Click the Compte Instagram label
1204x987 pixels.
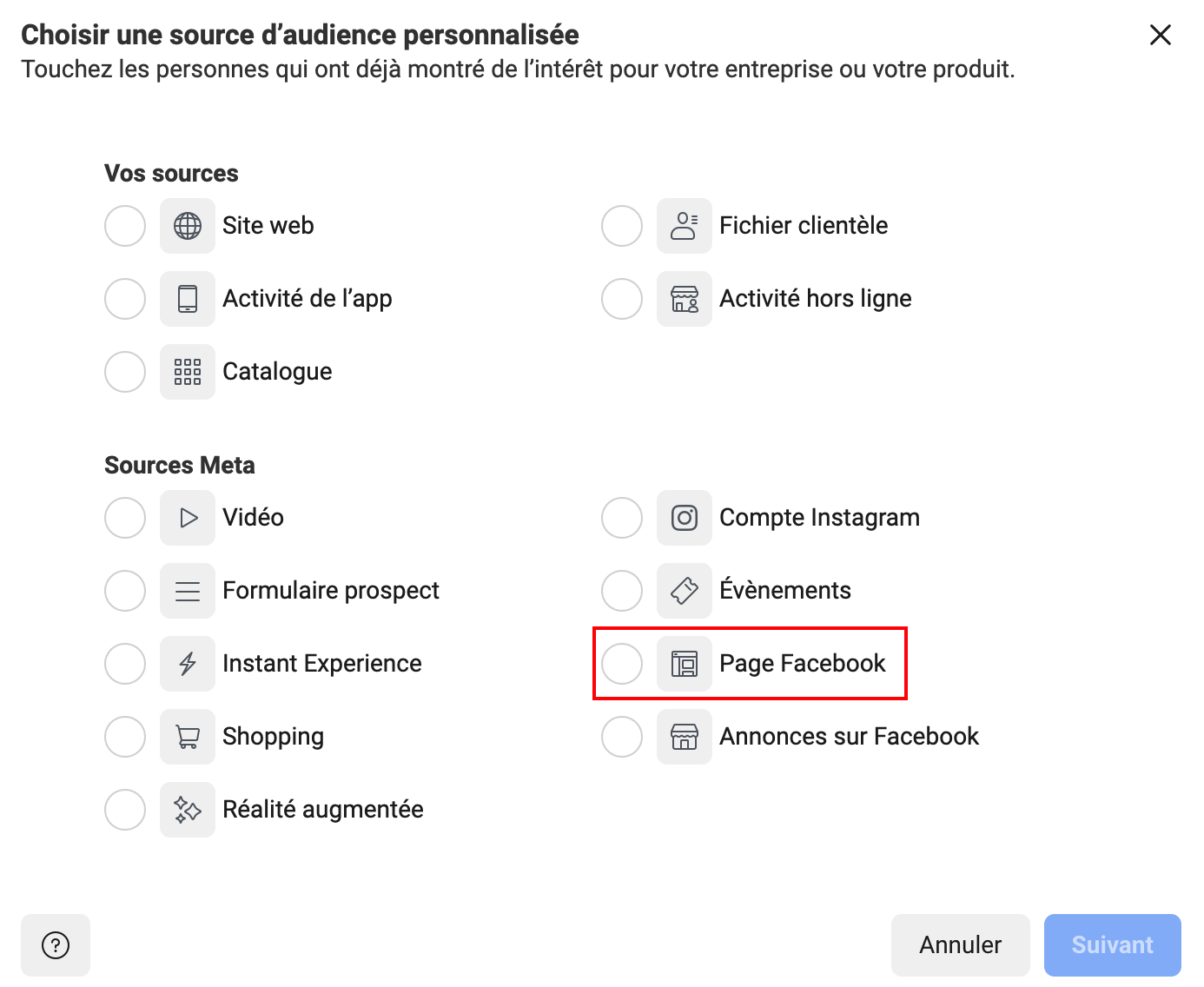(819, 518)
